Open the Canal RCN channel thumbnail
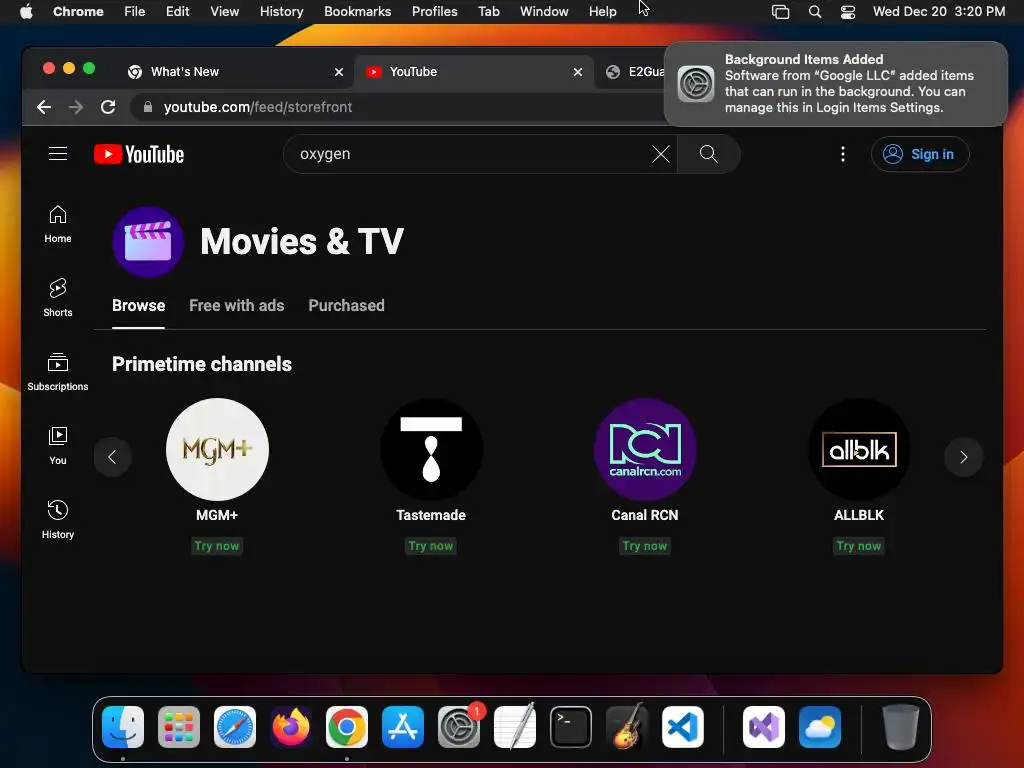Screen dimensions: 1024x768 pyautogui.click(x=645, y=449)
